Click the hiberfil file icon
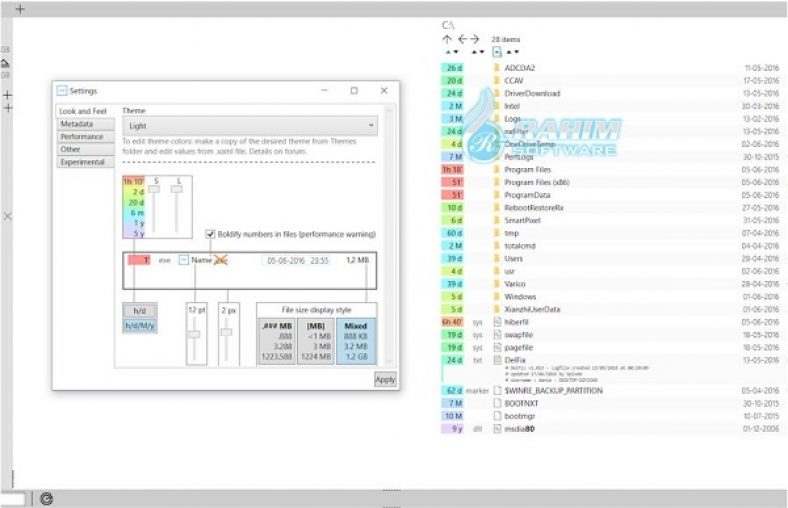 point(497,322)
